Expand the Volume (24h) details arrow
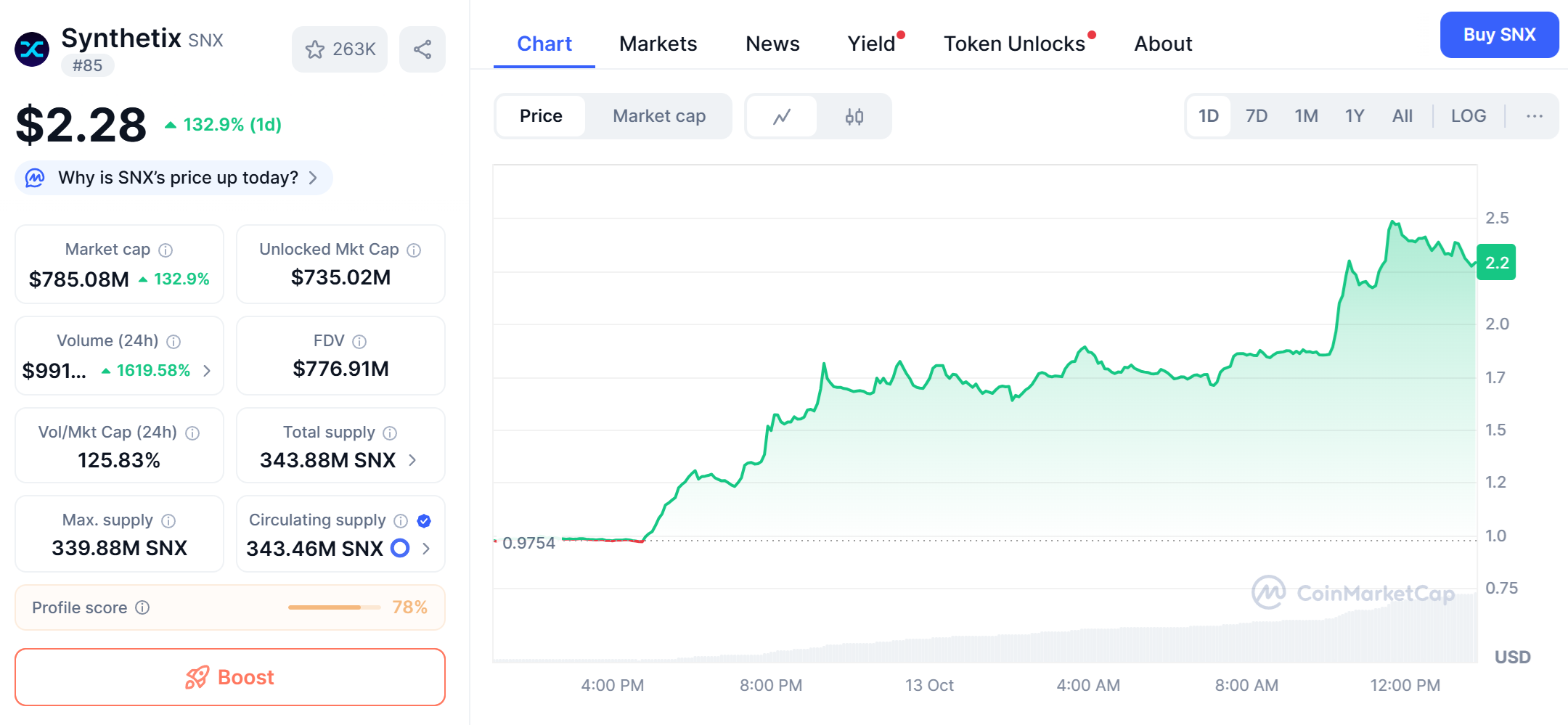The width and height of the screenshot is (1568, 725). click(x=208, y=371)
